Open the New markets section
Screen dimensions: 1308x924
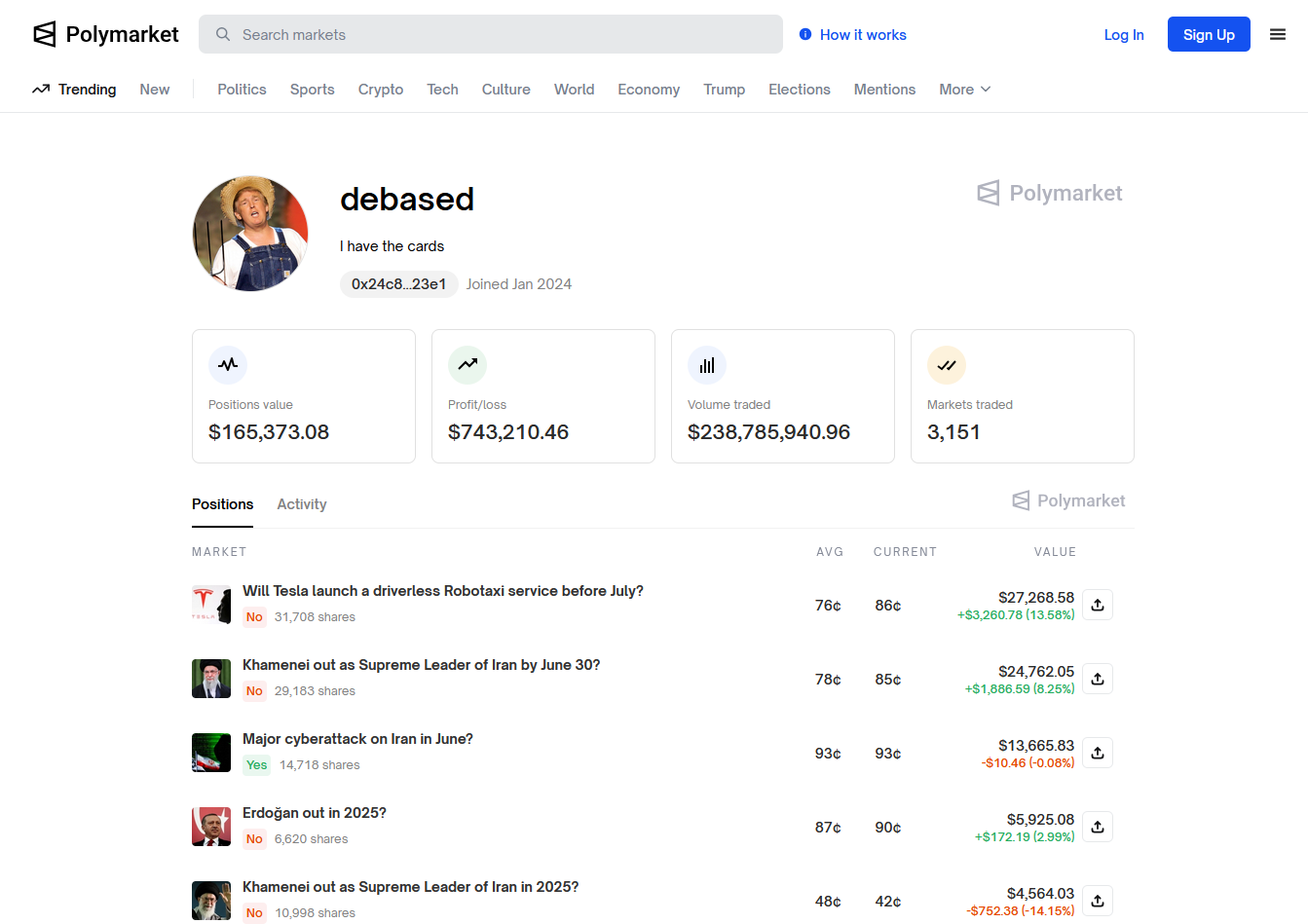155,89
